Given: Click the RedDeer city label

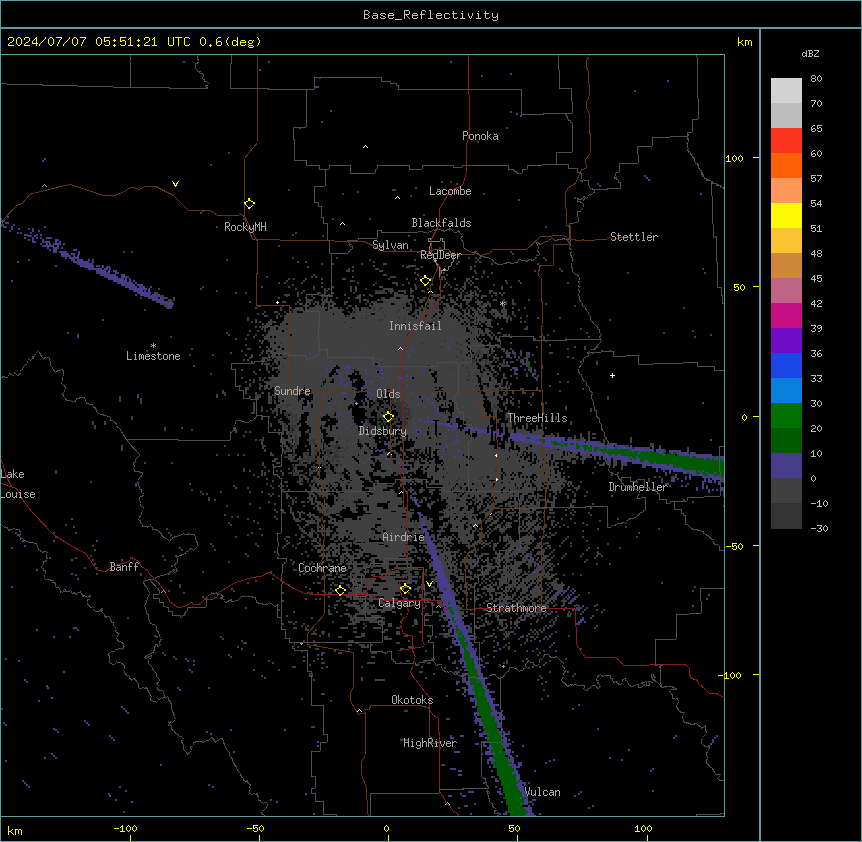Looking at the screenshot, I should (440, 255).
